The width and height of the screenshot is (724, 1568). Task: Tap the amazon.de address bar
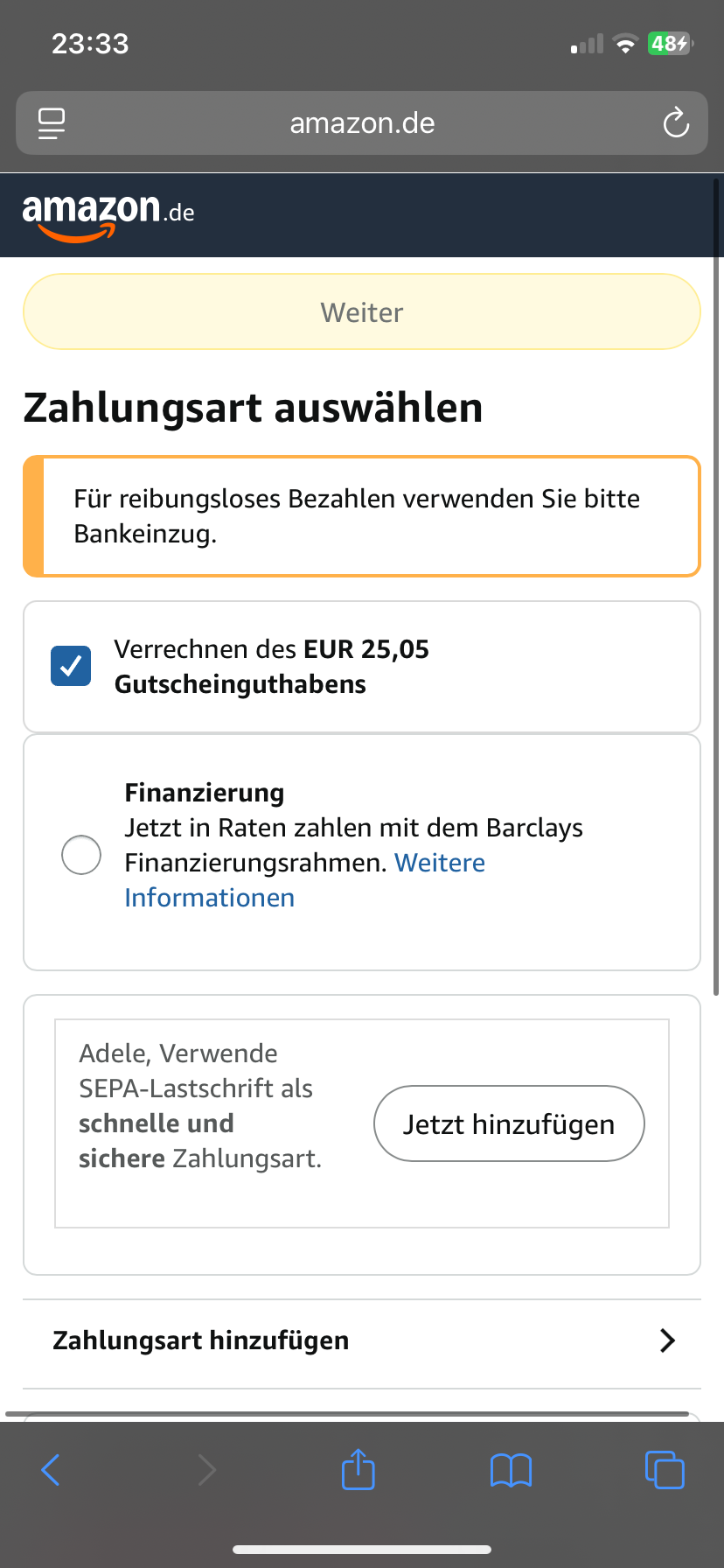coord(362,123)
